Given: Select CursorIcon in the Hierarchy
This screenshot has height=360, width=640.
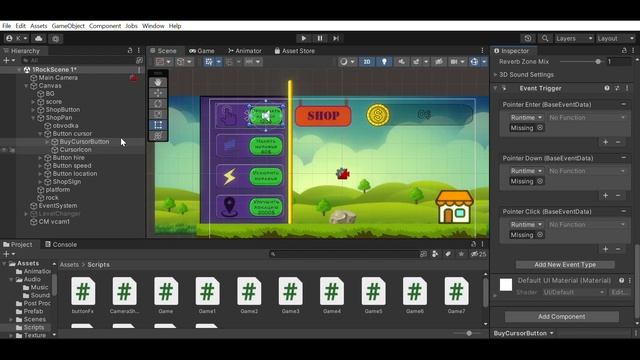Looking at the screenshot, I should coord(75,149).
